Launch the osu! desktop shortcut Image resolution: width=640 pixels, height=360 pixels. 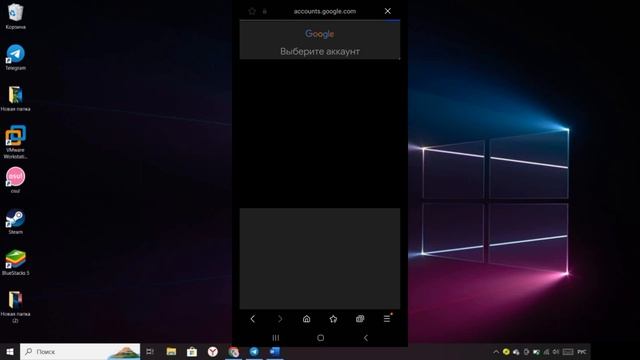click(16, 180)
